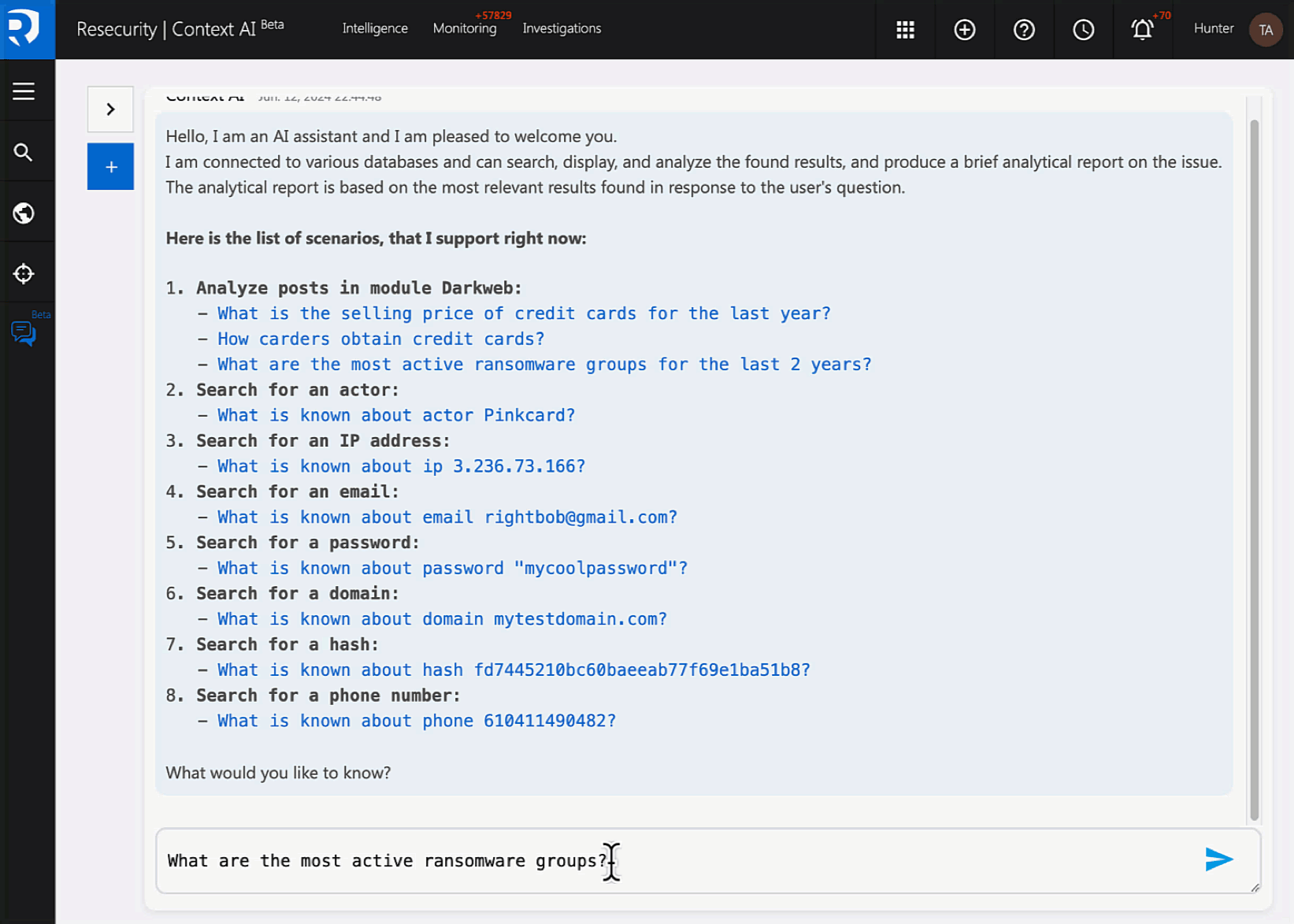Screen dimensions: 1294x924
Task: Click the 'Search for an IP address' heading
Action: coord(323,441)
